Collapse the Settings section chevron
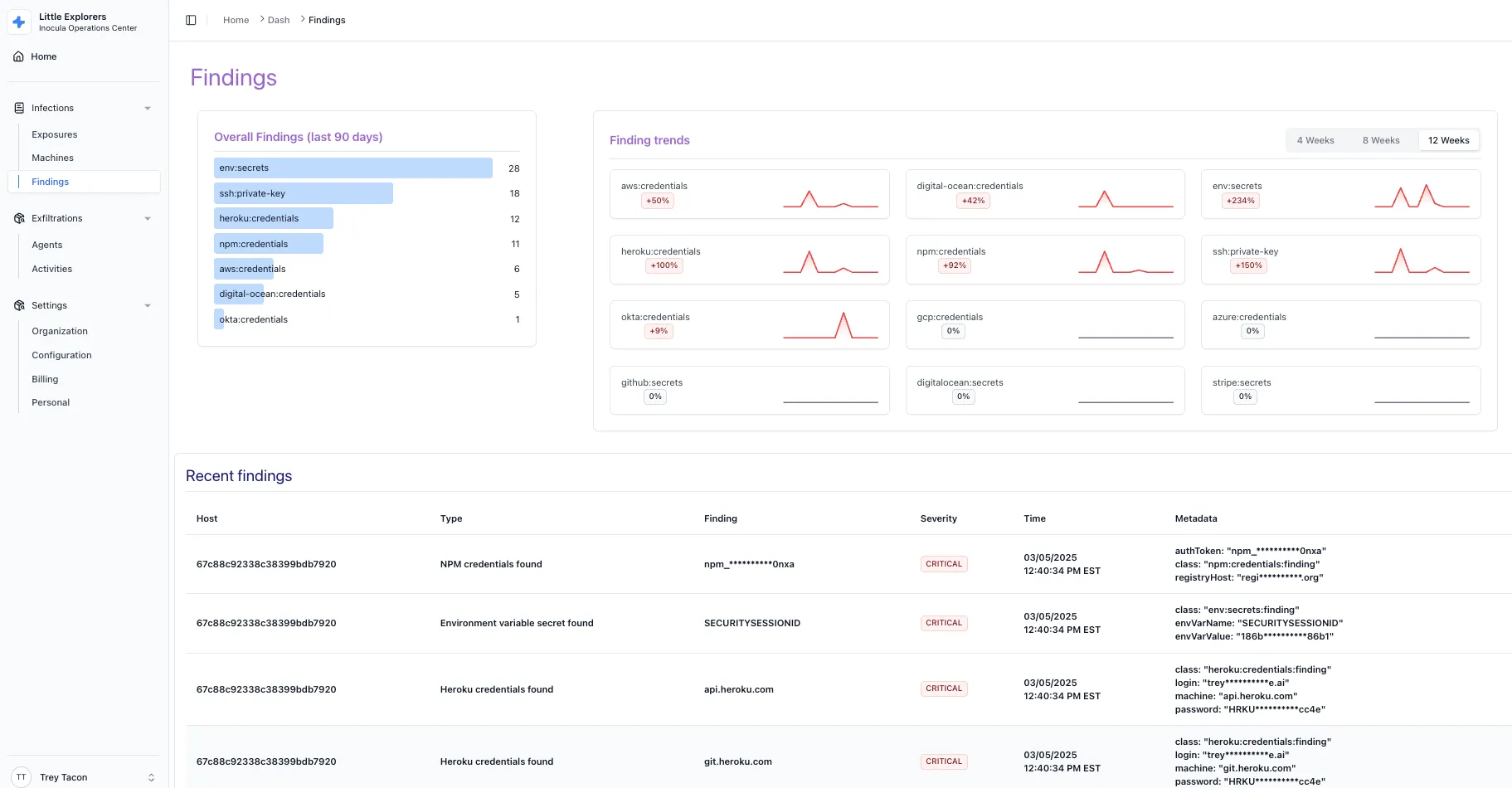 click(x=148, y=305)
